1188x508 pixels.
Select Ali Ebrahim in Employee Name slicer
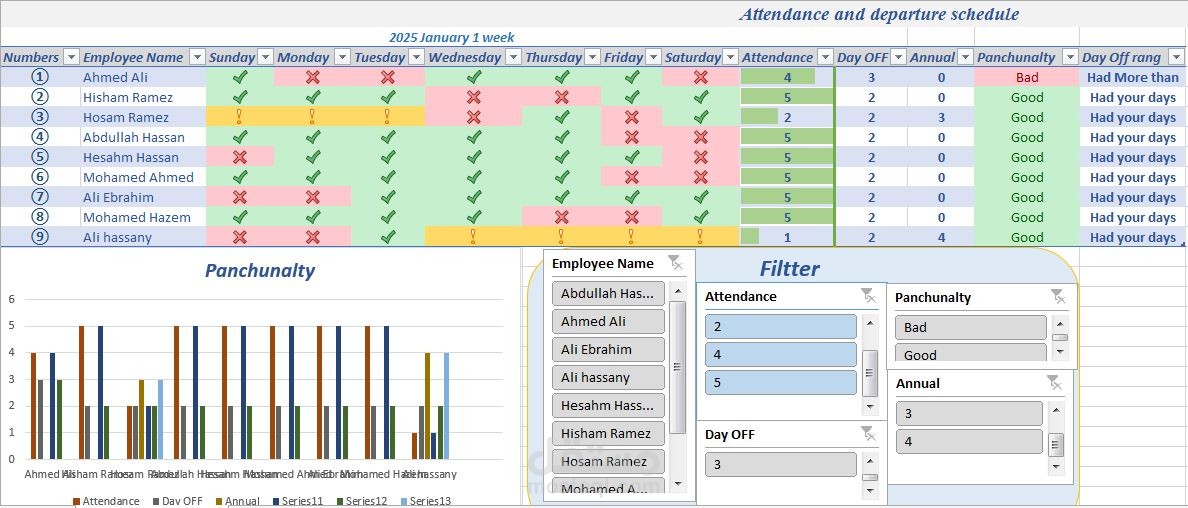coord(608,350)
